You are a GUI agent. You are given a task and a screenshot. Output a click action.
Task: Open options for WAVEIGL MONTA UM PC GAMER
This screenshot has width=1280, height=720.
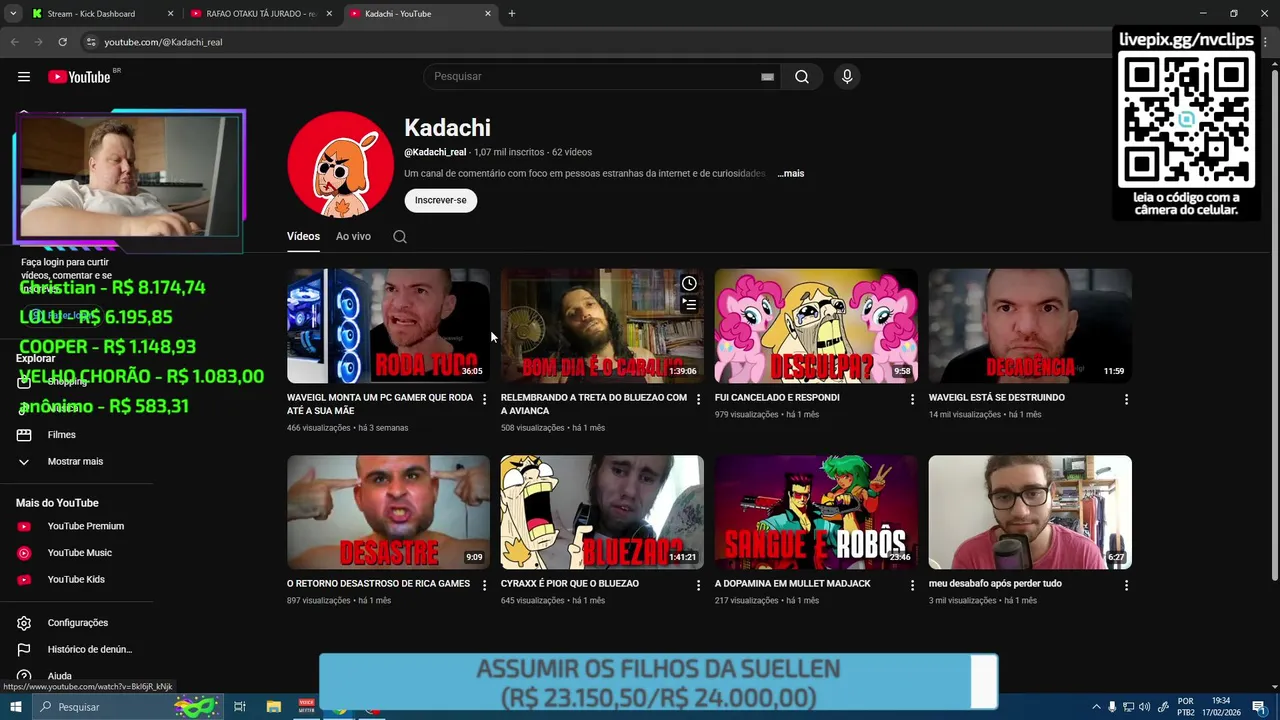[485, 399]
